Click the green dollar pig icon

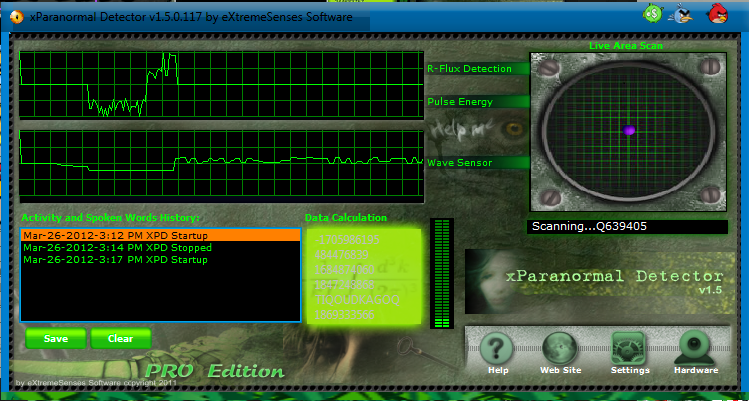click(653, 13)
